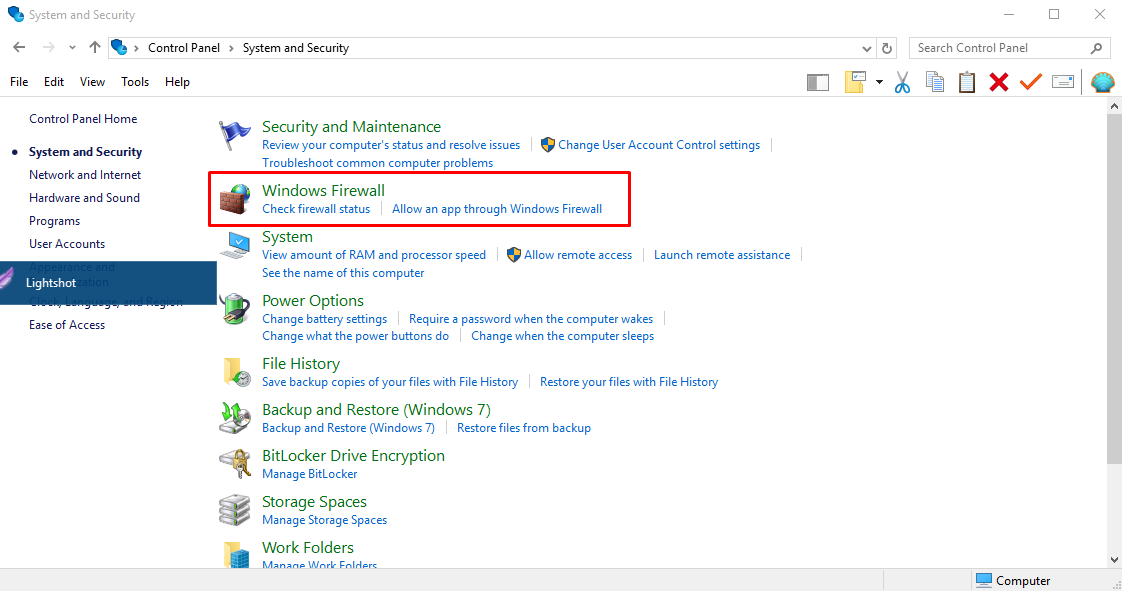Image resolution: width=1122 pixels, height=591 pixels.
Task: Click Change when the computer sleeps
Action: coord(562,336)
